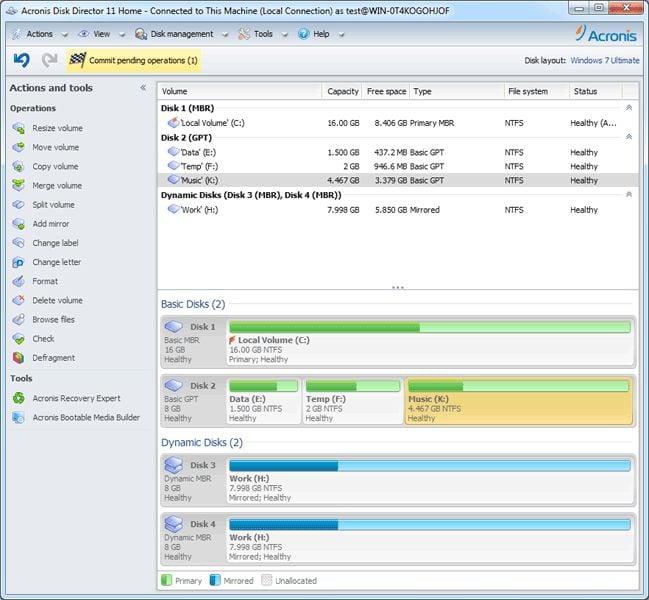Sort by the Capacity column header

[342, 91]
